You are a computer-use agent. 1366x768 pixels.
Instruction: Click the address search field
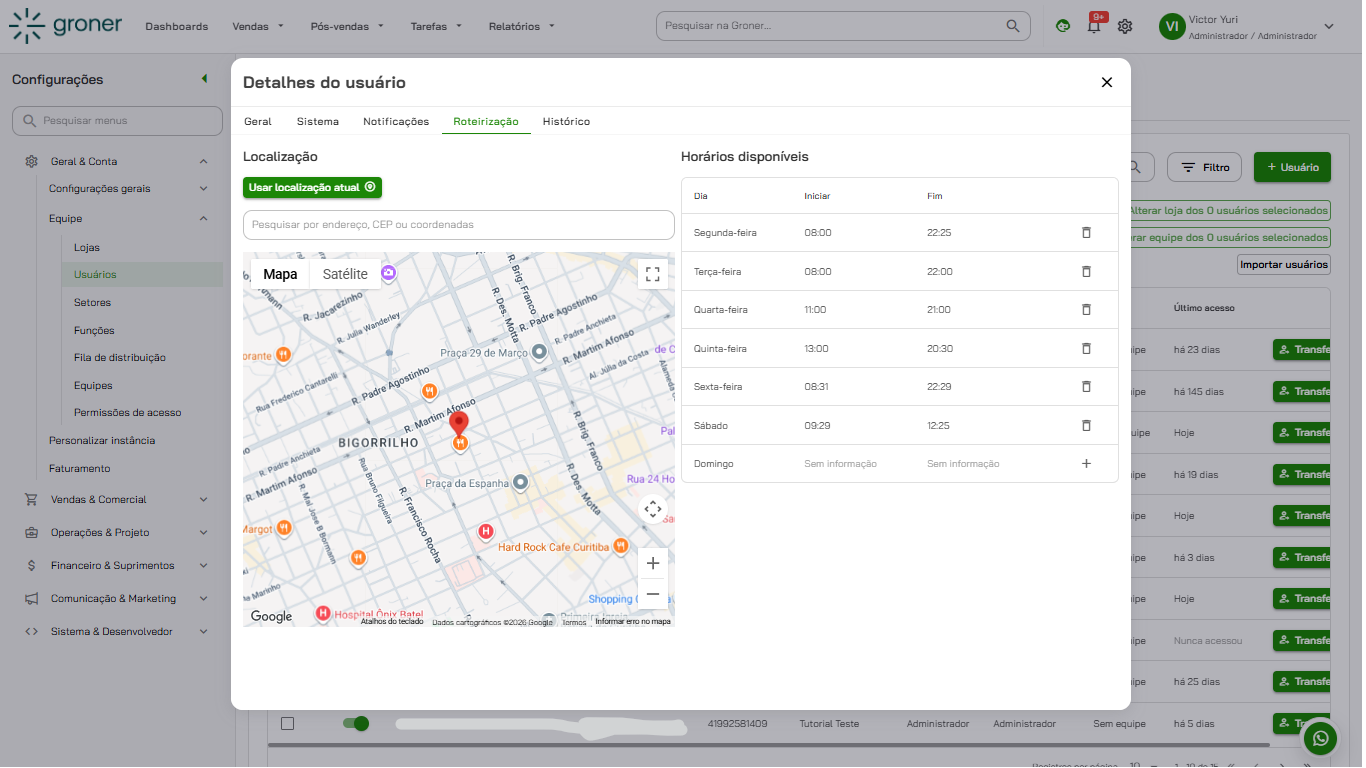click(x=459, y=225)
